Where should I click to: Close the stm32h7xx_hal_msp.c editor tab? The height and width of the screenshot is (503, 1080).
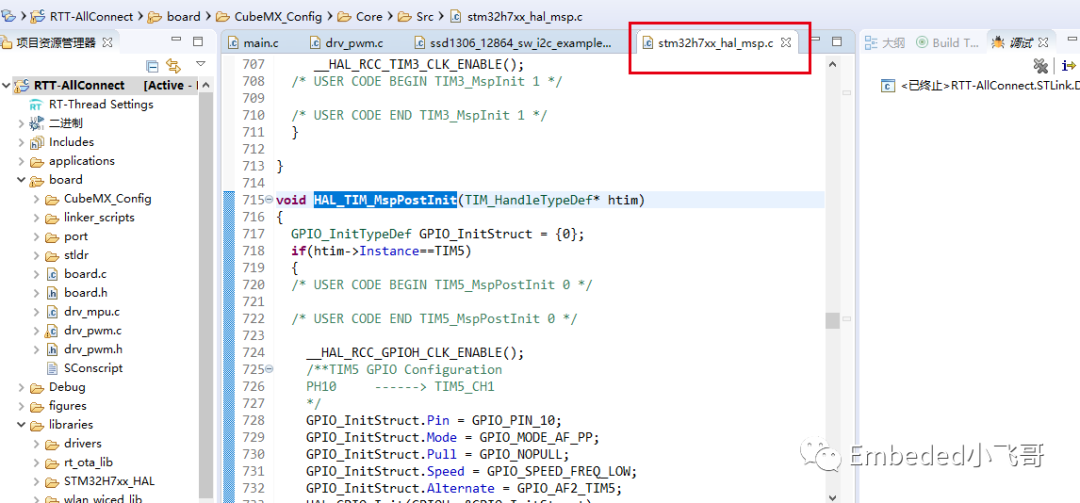786,43
